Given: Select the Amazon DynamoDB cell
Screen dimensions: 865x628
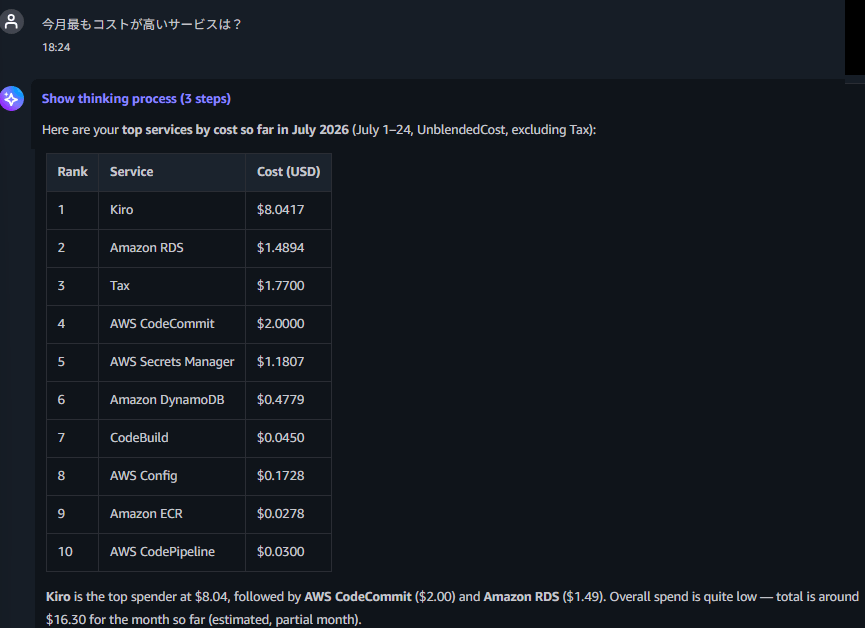Looking at the screenshot, I should click(x=172, y=401).
